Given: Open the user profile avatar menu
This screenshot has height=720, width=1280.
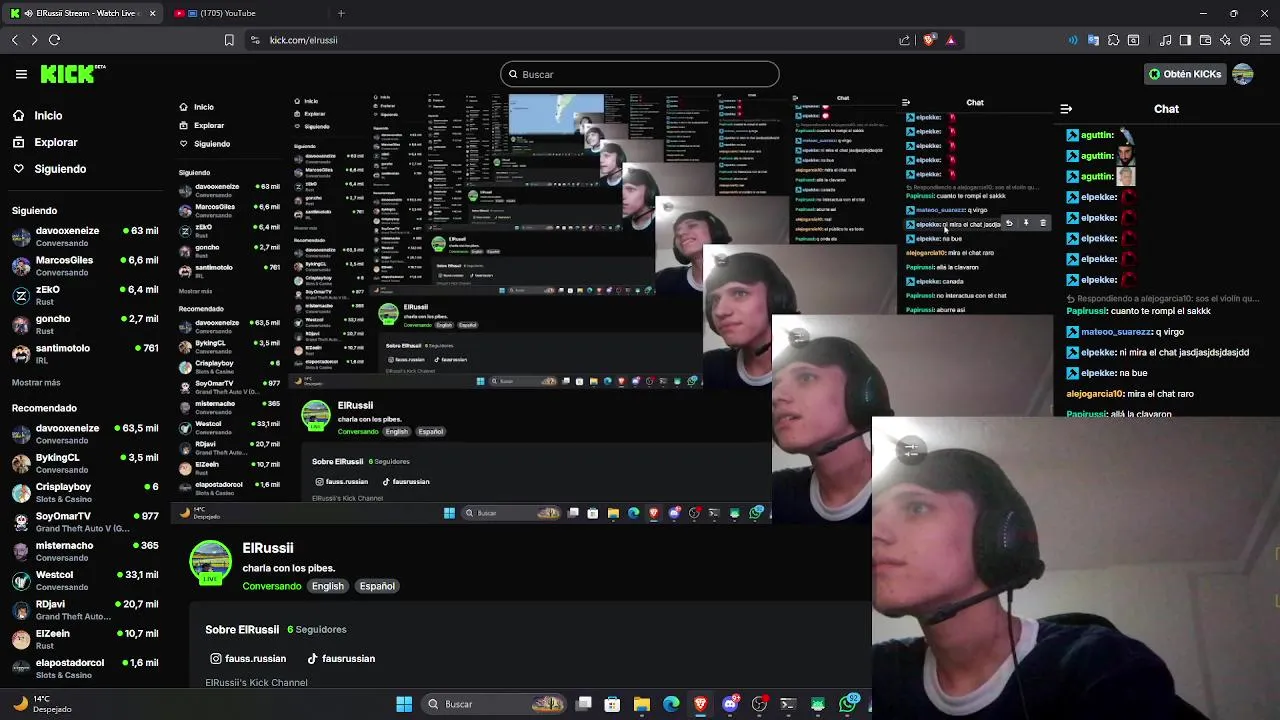Looking at the screenshot, I should pyautogui.click(x=1243, y=74).
